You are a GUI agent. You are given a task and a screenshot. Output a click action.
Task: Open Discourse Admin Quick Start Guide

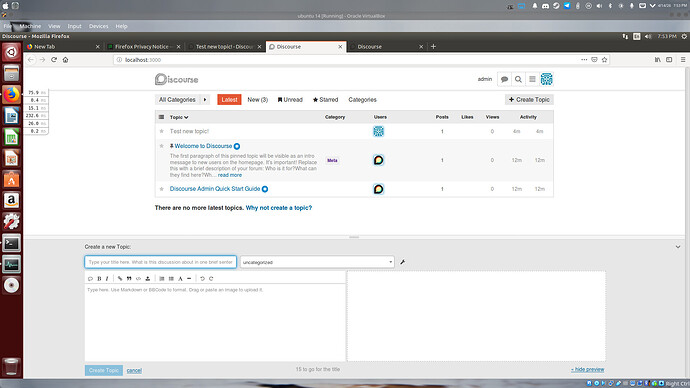(215, 189)
